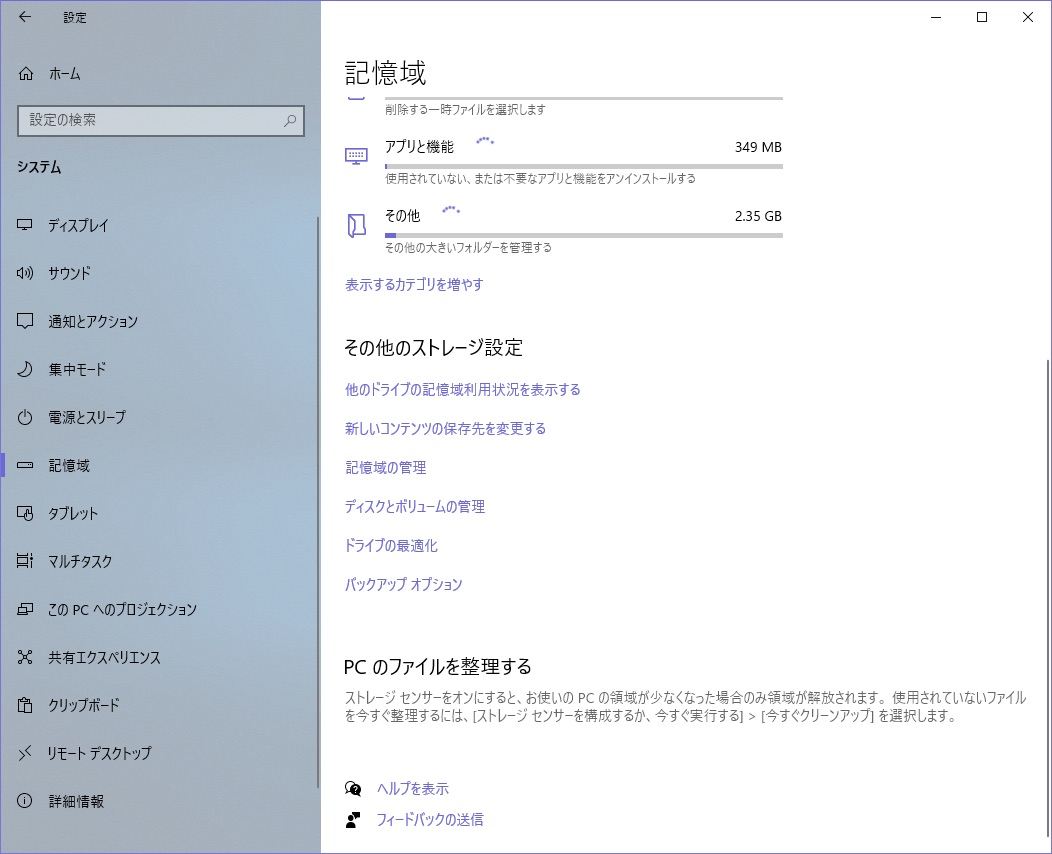Click the アプリと機能 category title
The width and height of the screenshot is (1052, 854).
[419, 147]
